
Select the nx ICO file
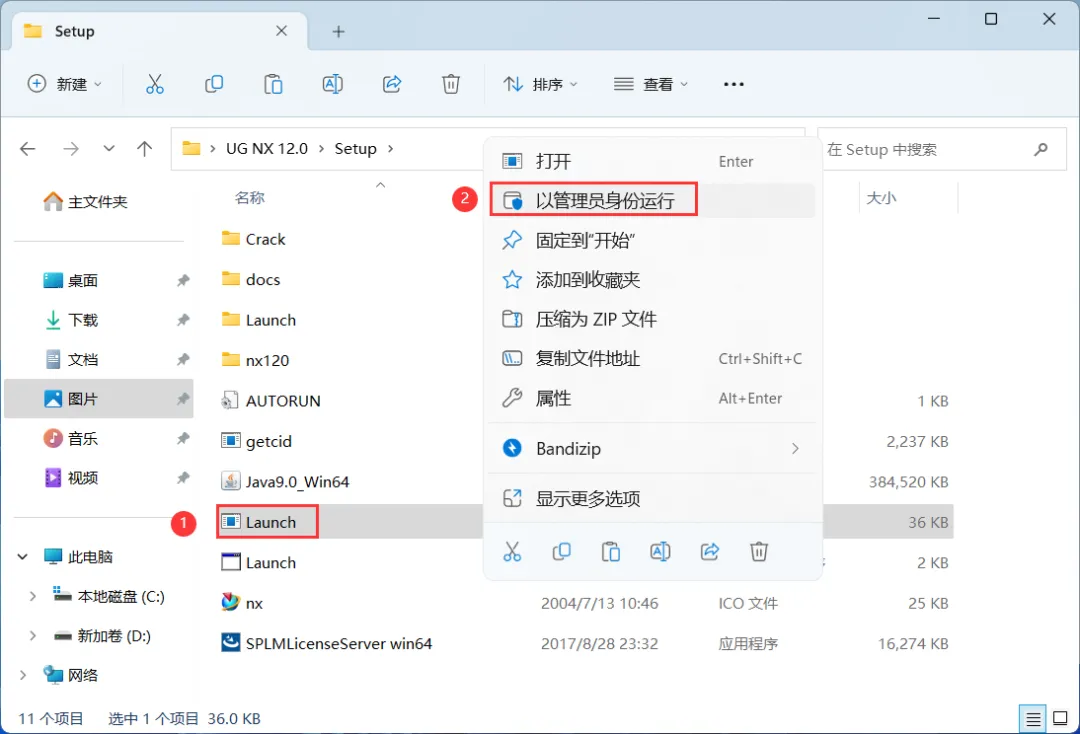click(x=242, y=602)
